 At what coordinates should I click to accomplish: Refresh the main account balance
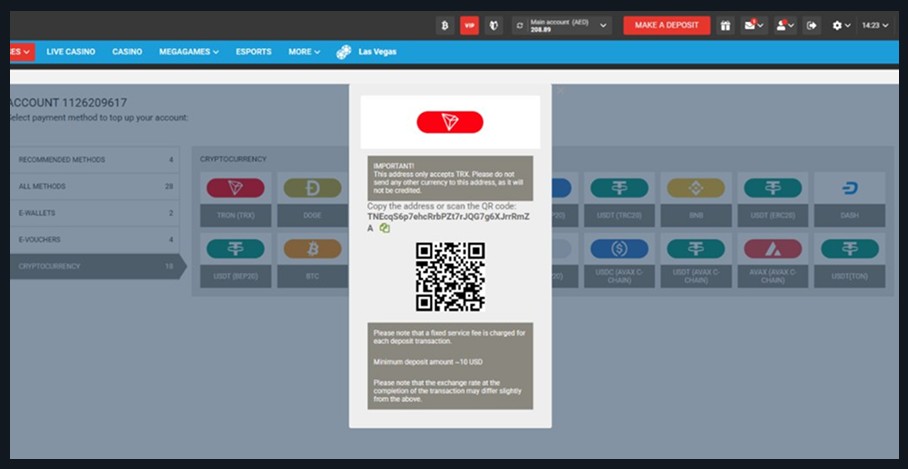520,26
